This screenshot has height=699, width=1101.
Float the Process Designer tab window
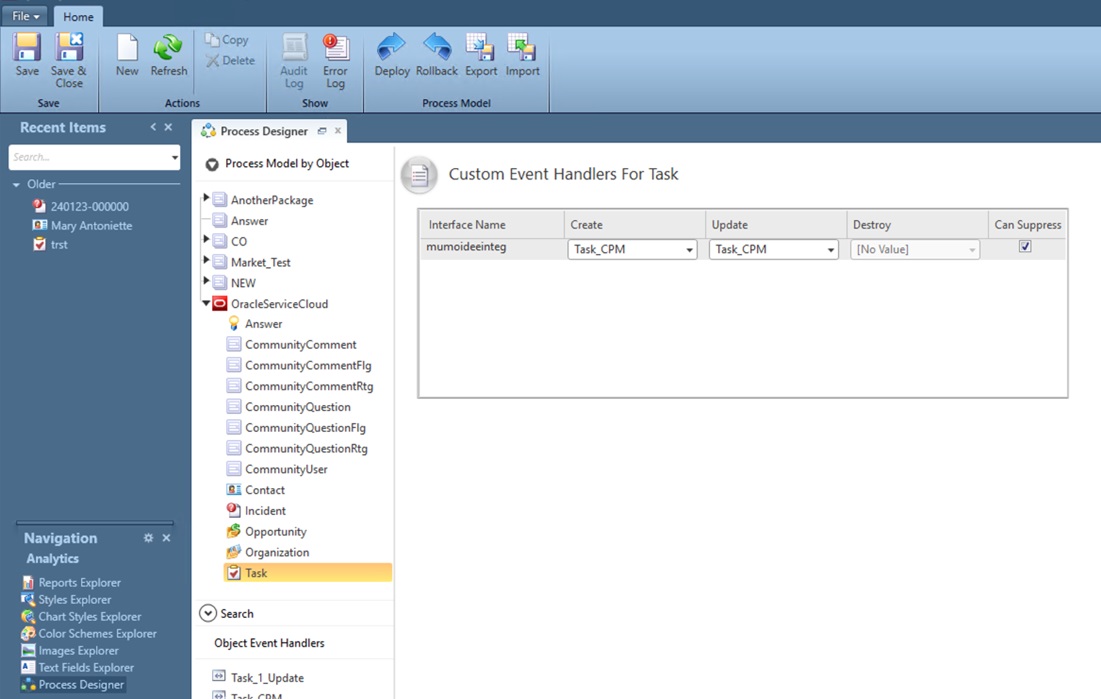click(x=322, y=131)
